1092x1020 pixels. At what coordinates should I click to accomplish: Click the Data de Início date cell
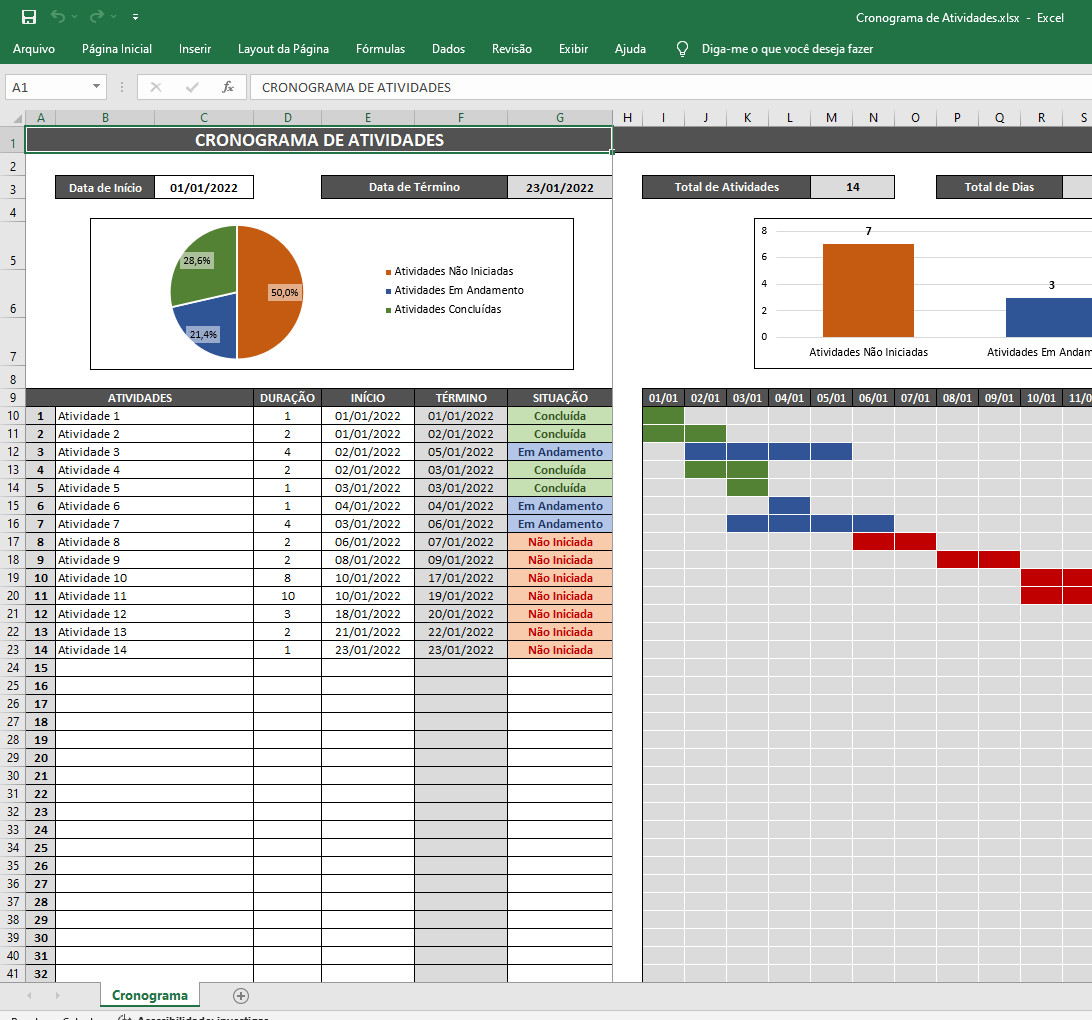point(203,187)
